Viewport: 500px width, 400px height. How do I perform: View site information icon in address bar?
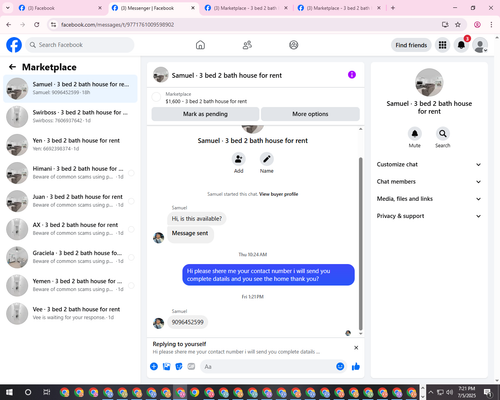point(53,24)
